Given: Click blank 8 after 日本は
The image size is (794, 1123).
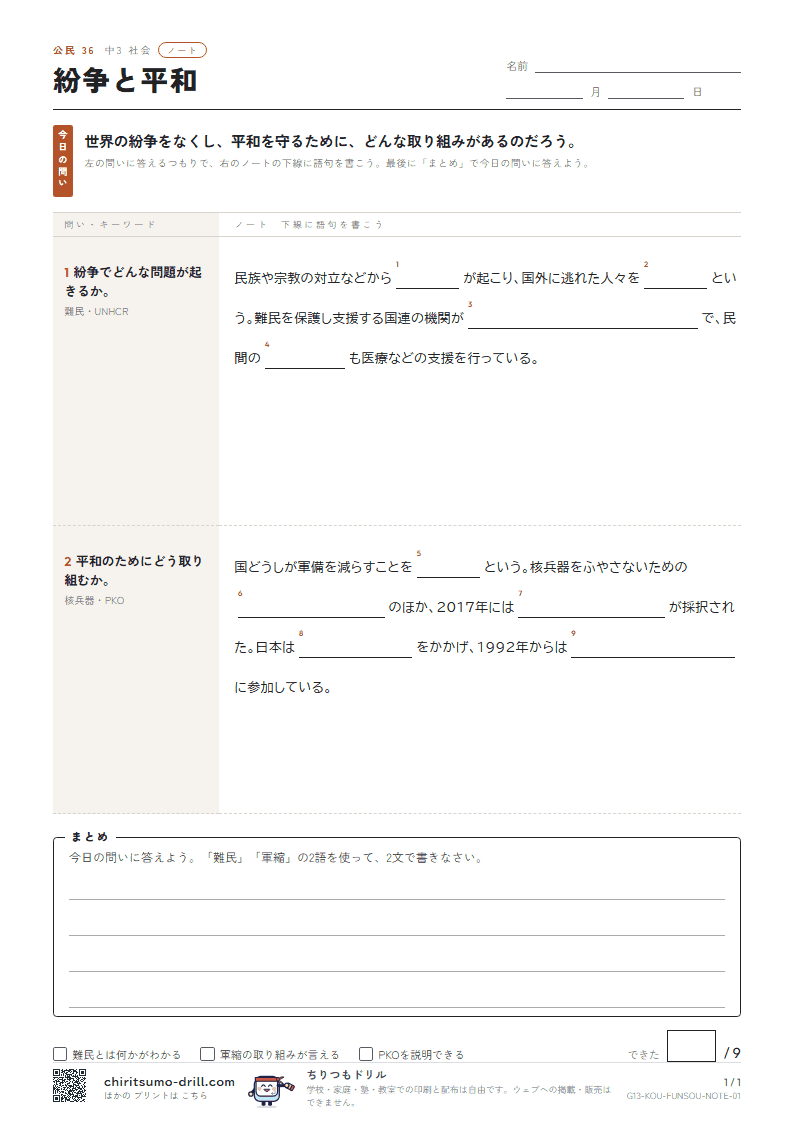Looking at the screenshot, I should click(355, 647).
